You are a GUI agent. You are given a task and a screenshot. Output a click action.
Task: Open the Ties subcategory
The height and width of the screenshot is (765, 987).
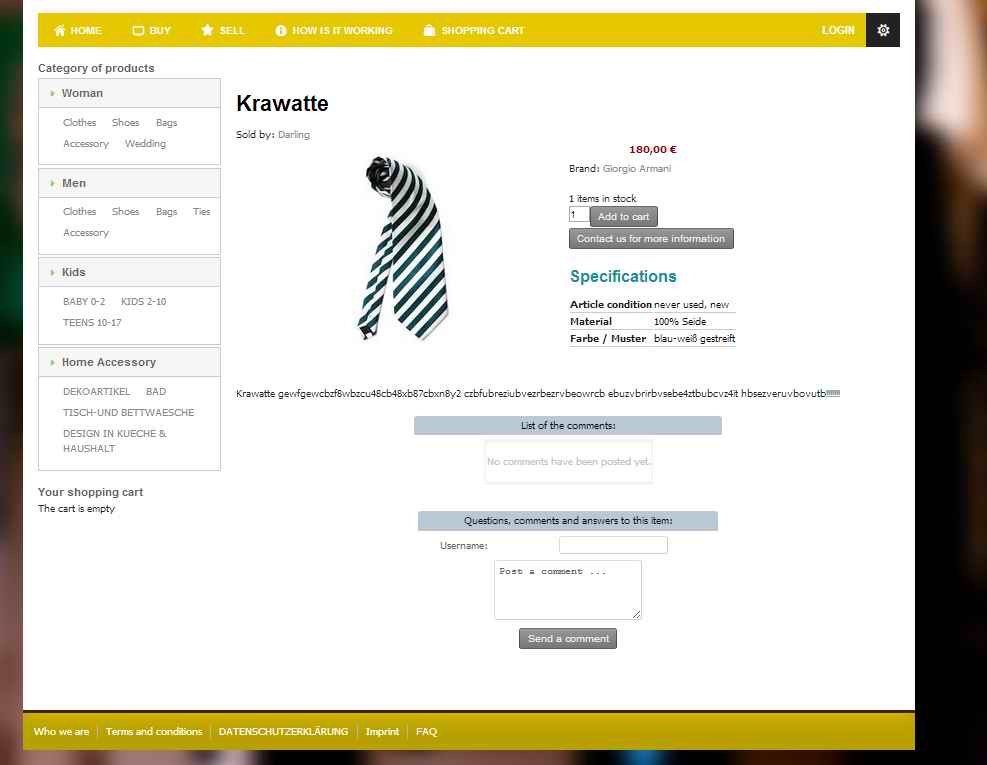point(201,212)
